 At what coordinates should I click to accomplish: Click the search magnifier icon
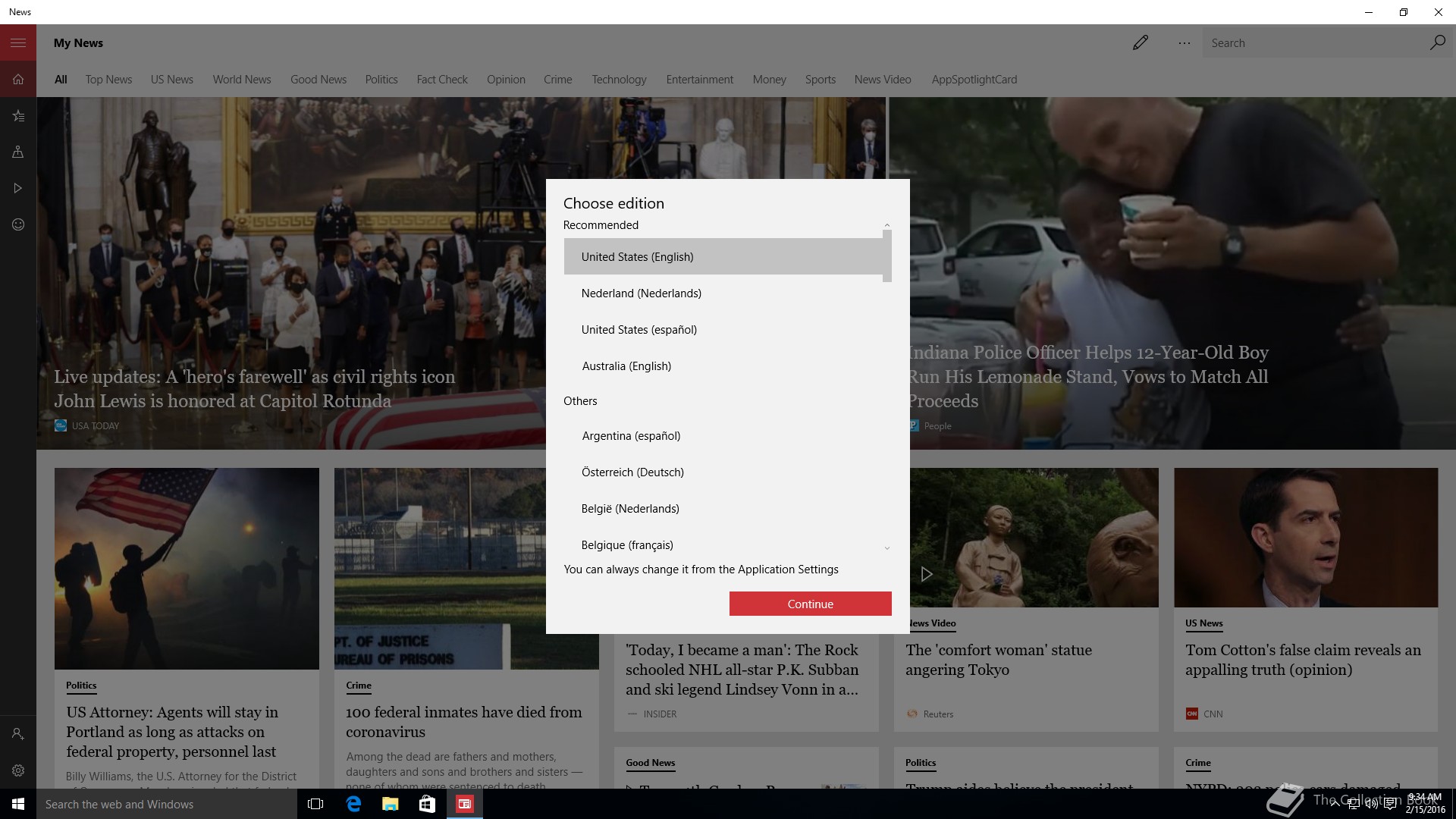tap(1437, 42)
